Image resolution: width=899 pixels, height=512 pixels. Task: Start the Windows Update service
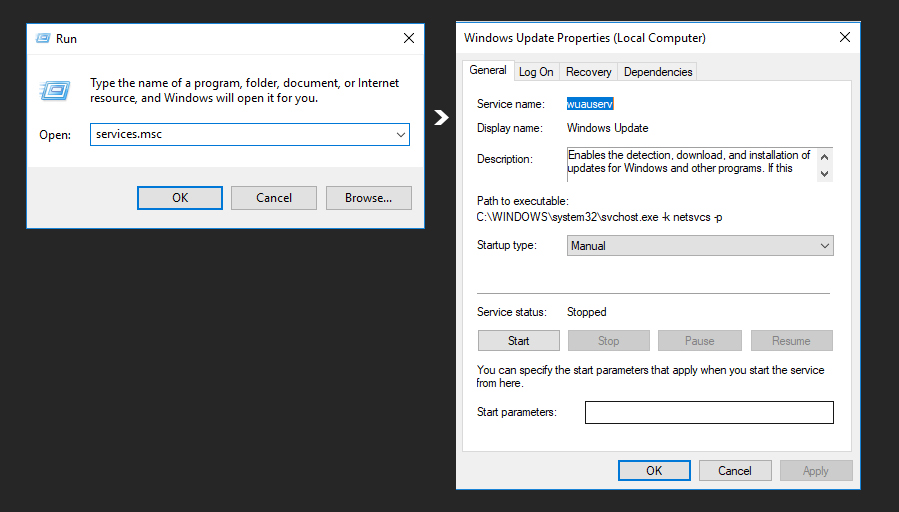[x=518, y=341]
